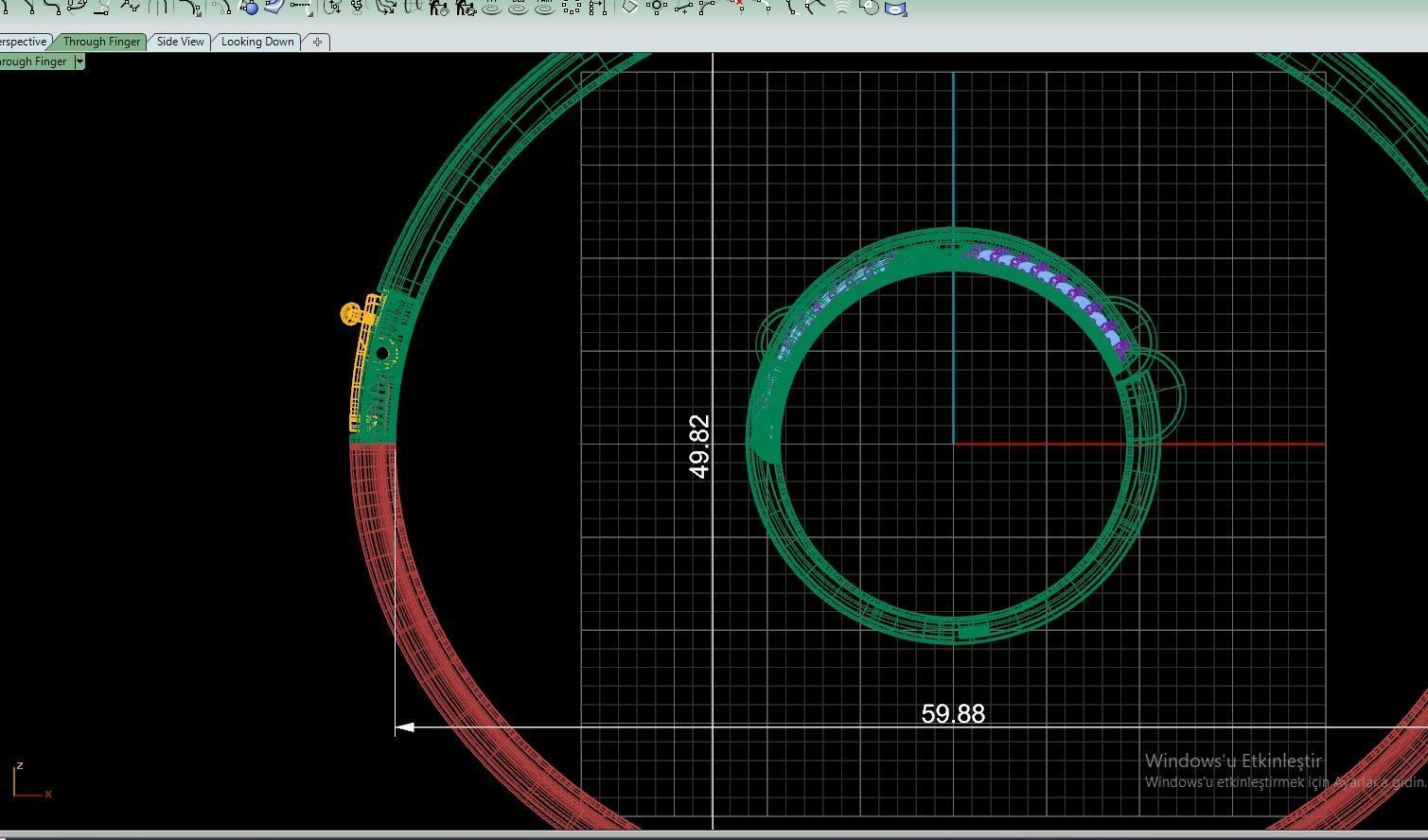The height and width of the screenshot is (840, 1428).
Task: Select the line with plus point icon
Action: click(x=683, y=8)
